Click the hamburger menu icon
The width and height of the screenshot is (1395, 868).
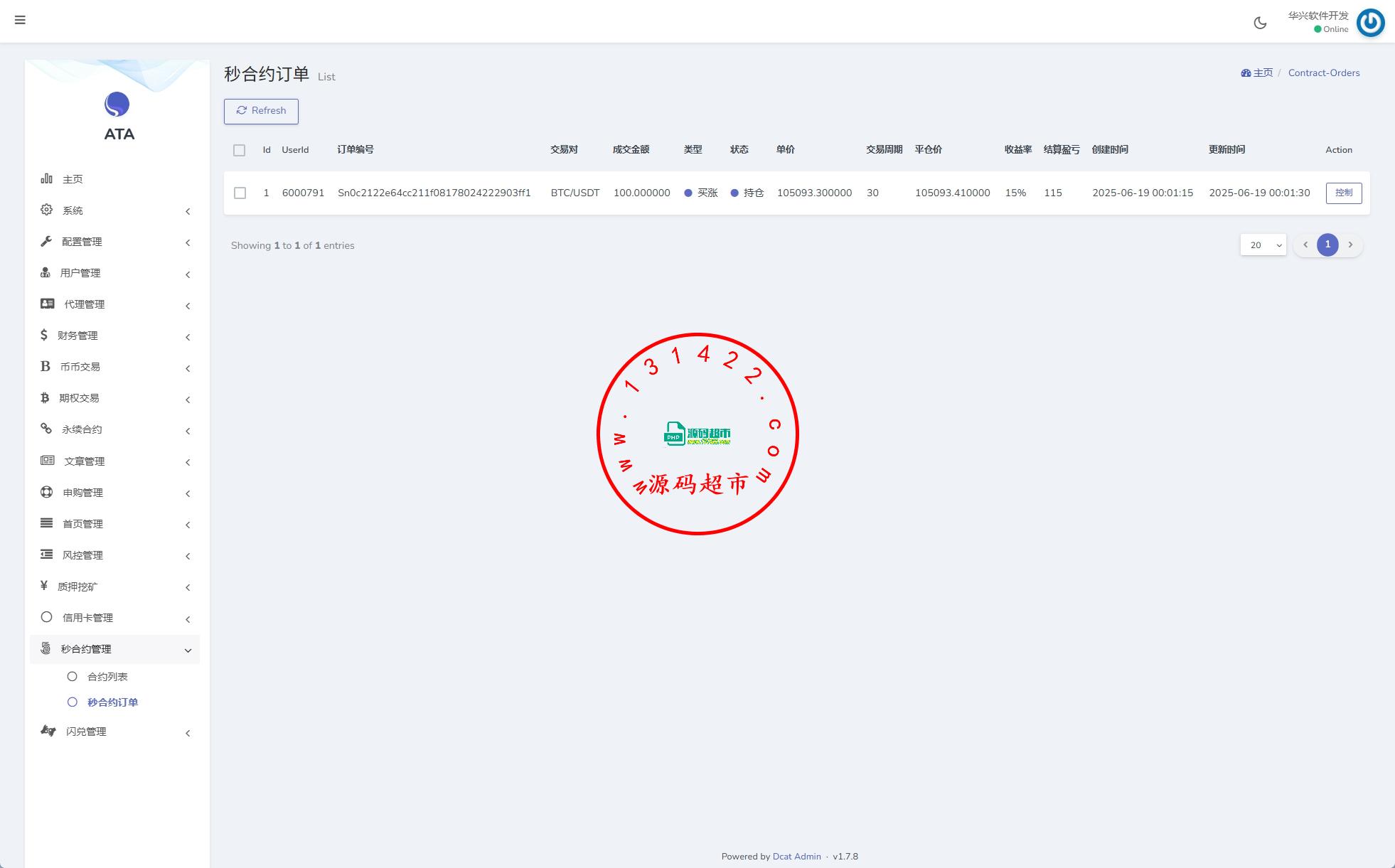pos(20,20)
